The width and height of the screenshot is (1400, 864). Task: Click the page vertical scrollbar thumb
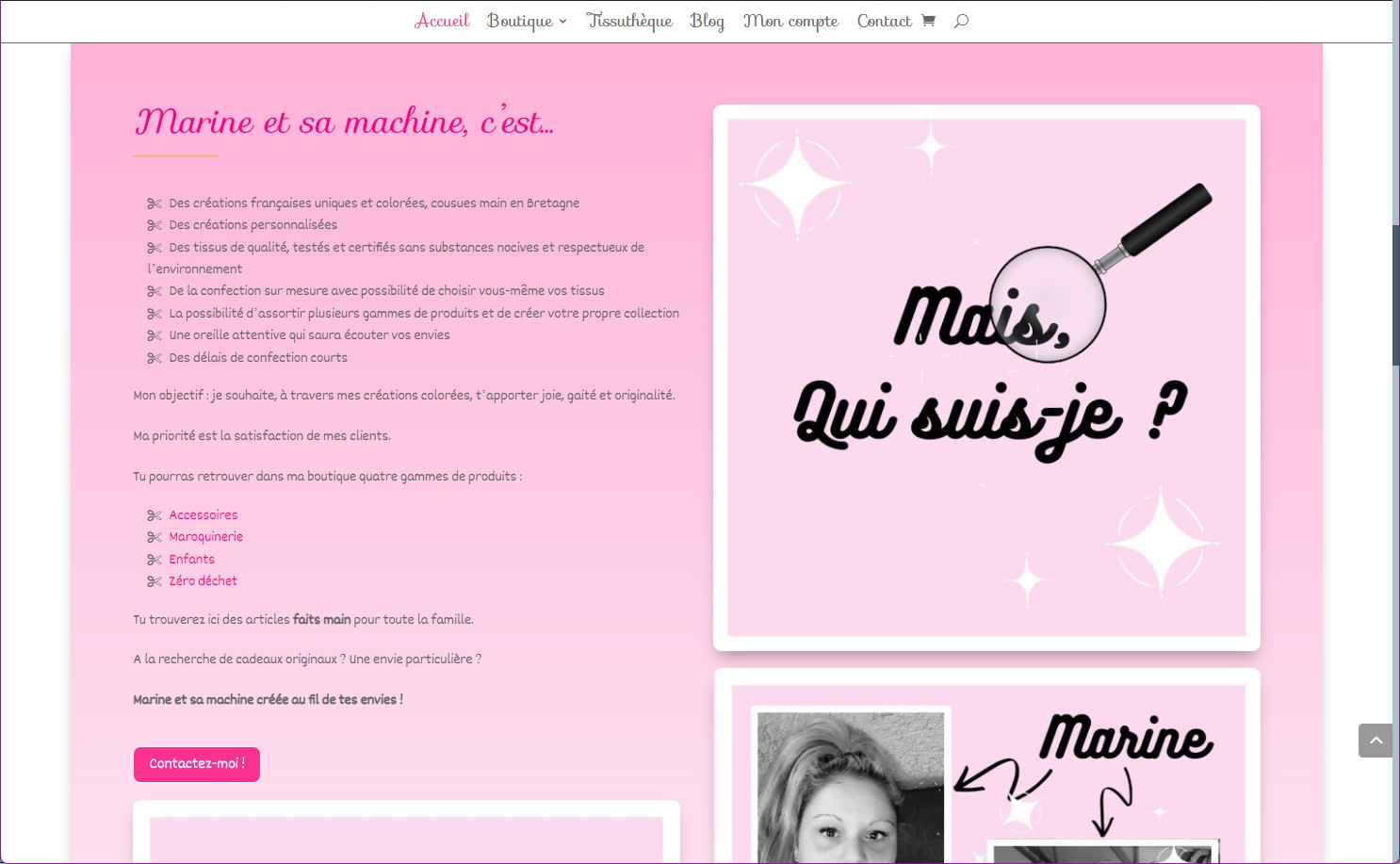point(1396,295)
